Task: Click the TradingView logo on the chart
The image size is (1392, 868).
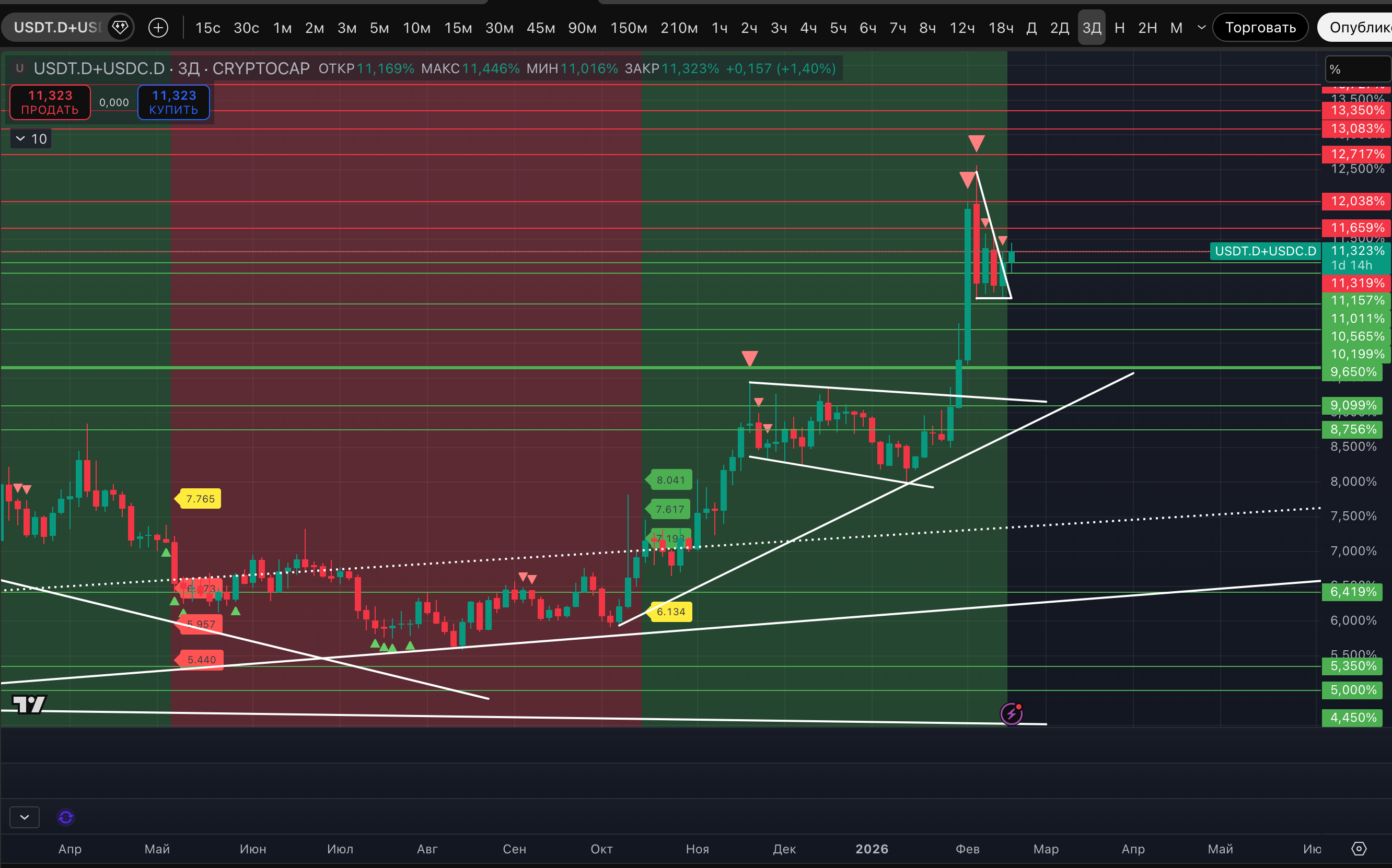Action: click(29, 703)
